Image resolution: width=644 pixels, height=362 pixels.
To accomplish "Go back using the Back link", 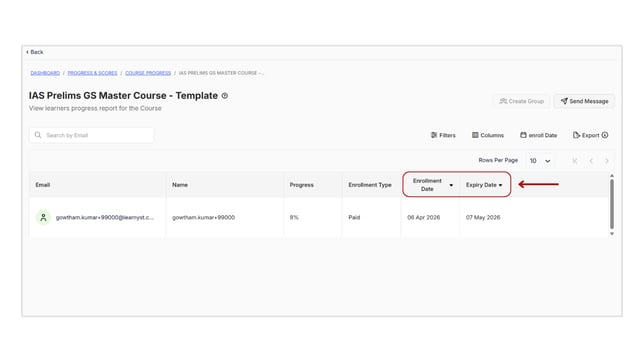I will 35,52.
